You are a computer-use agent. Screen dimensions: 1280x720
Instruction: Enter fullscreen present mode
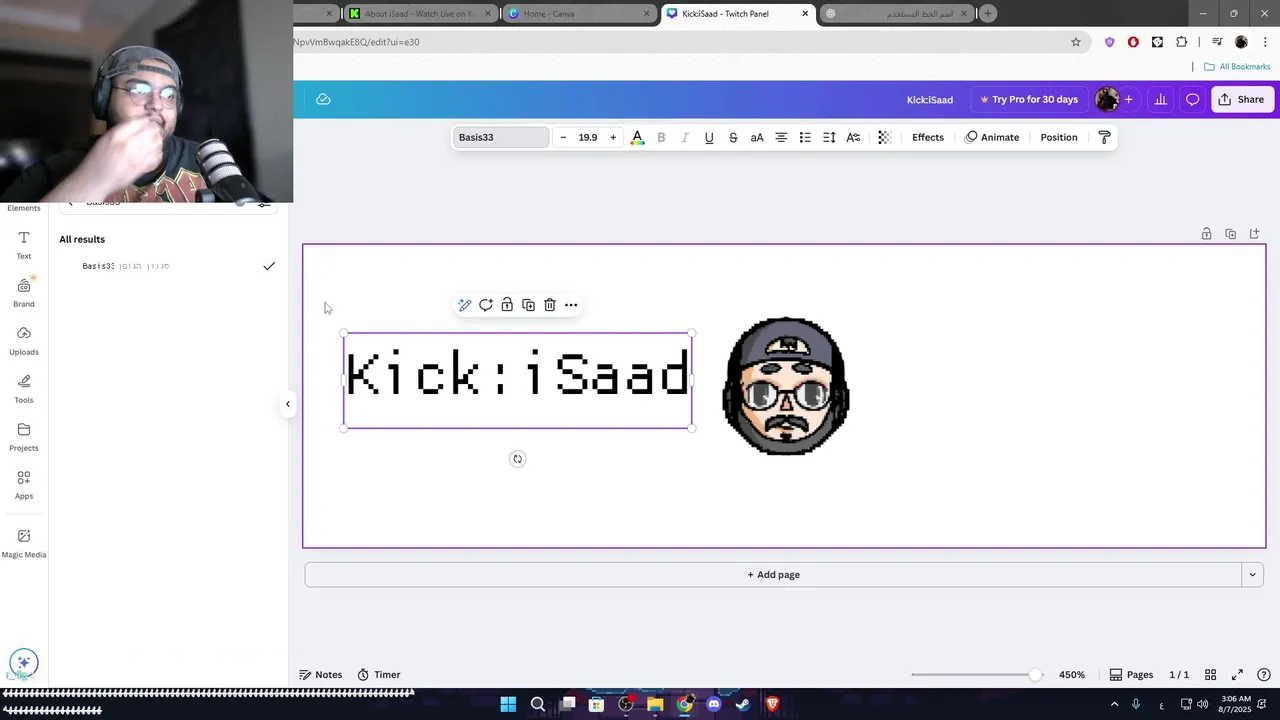tap(1237, 675)
